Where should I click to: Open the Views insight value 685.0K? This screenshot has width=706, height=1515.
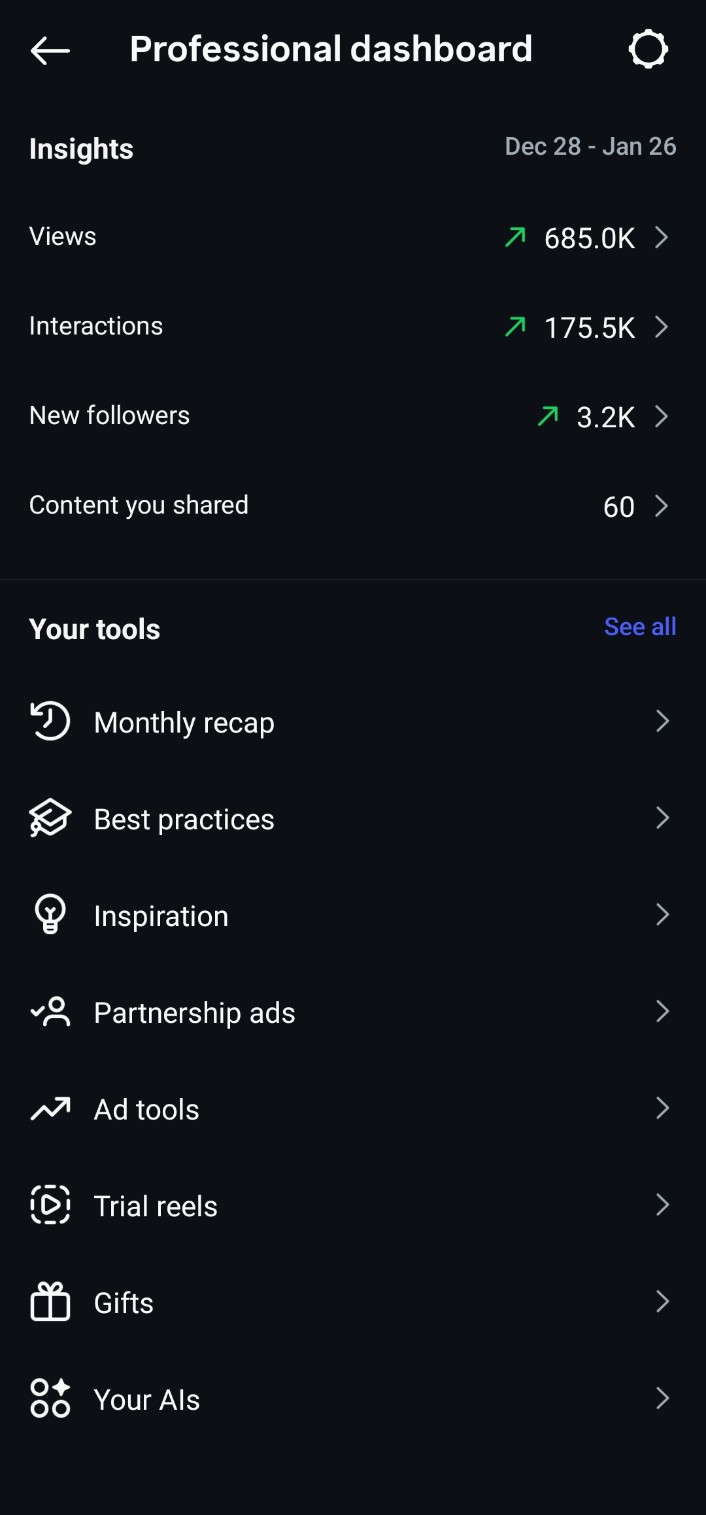click(x=589, y=239)
